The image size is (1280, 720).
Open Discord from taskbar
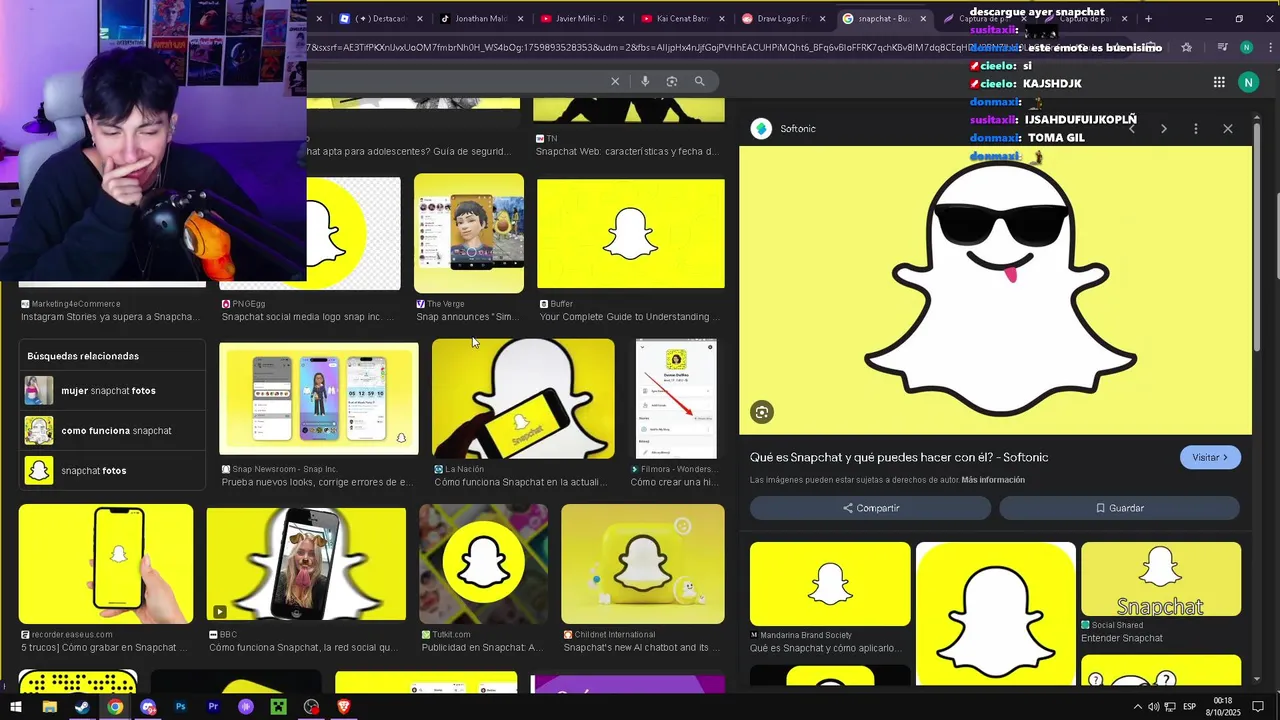148,707
